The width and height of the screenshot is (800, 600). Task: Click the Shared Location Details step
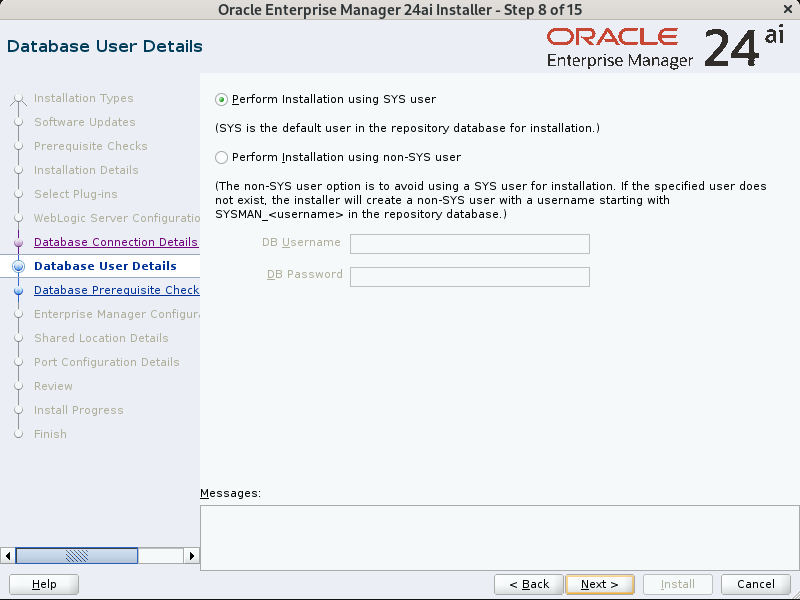(101, 338)
